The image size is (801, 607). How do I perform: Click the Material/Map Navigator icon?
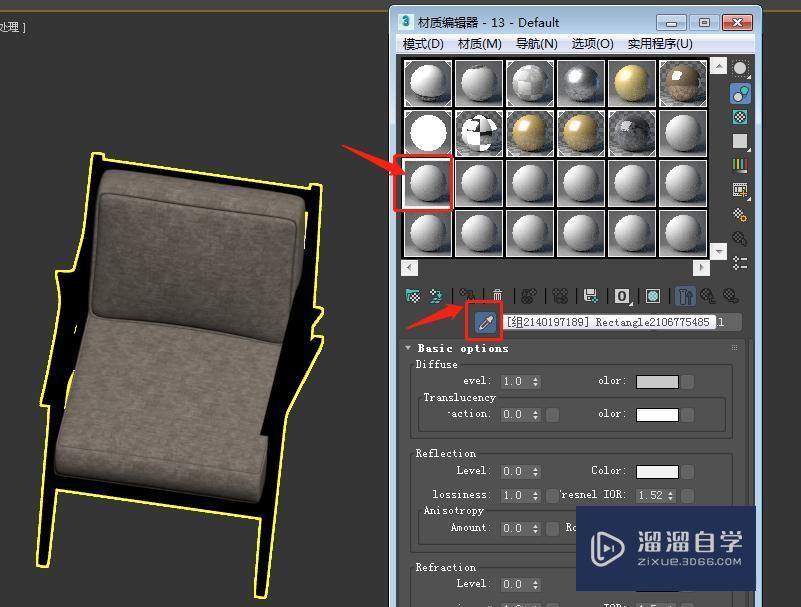pos(741,262)
